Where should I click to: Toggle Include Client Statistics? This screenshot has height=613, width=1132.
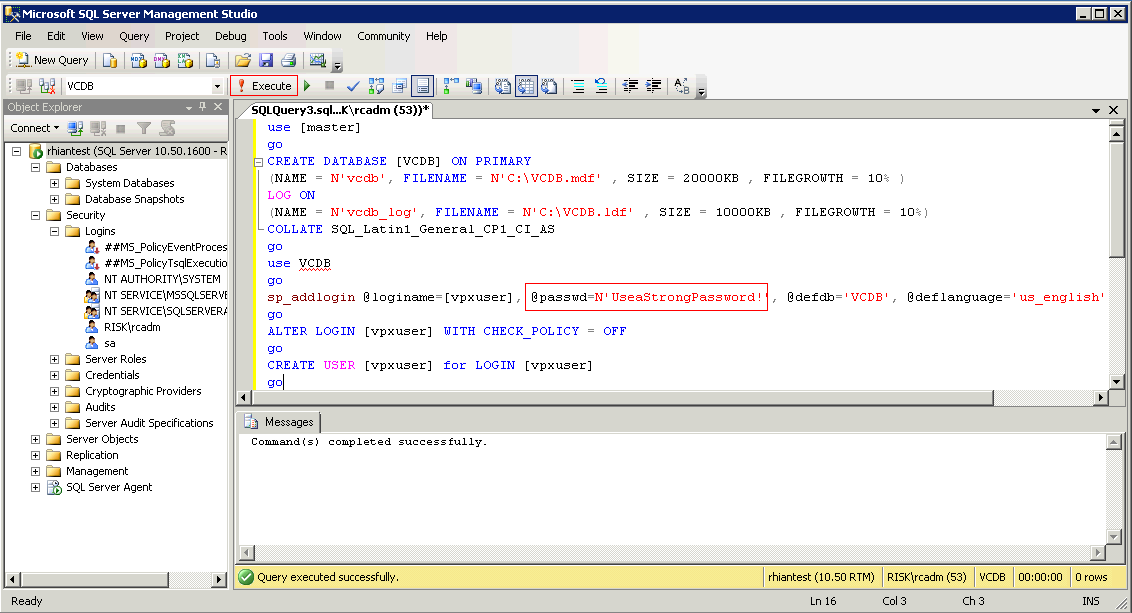tap(474, 86)
